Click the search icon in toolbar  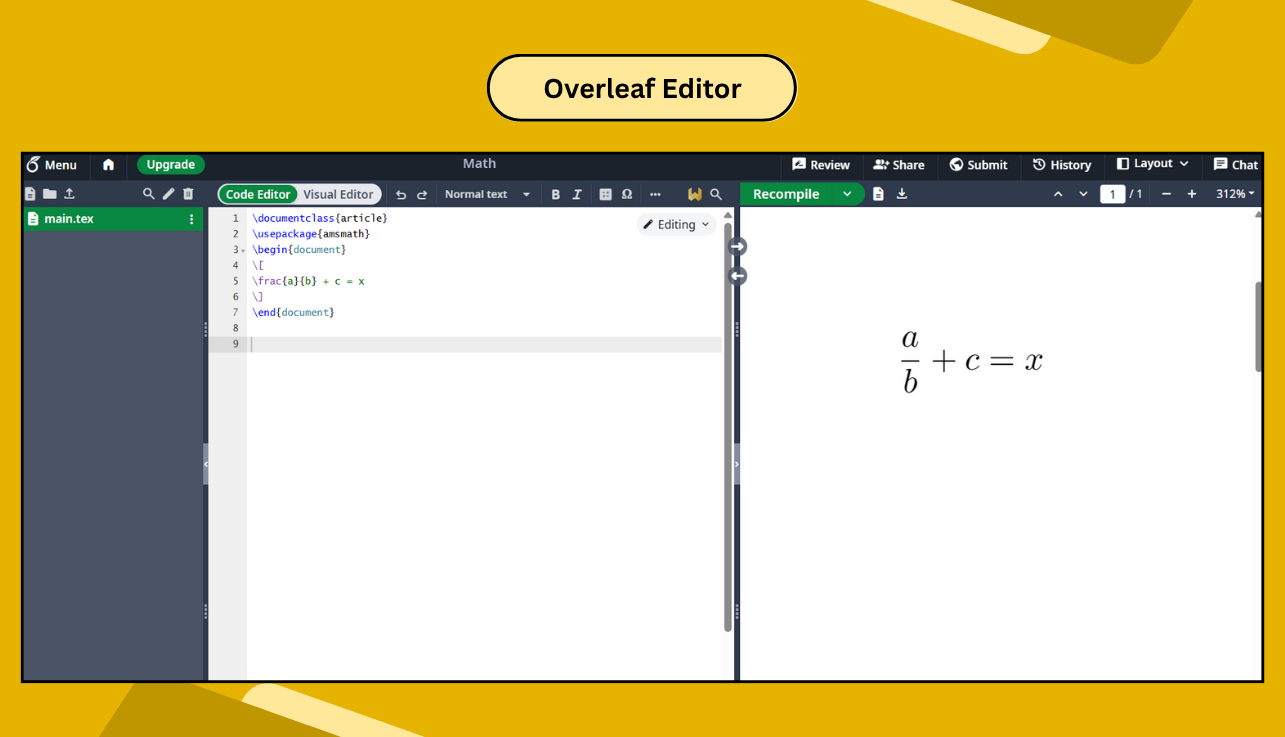coord(716,194)
